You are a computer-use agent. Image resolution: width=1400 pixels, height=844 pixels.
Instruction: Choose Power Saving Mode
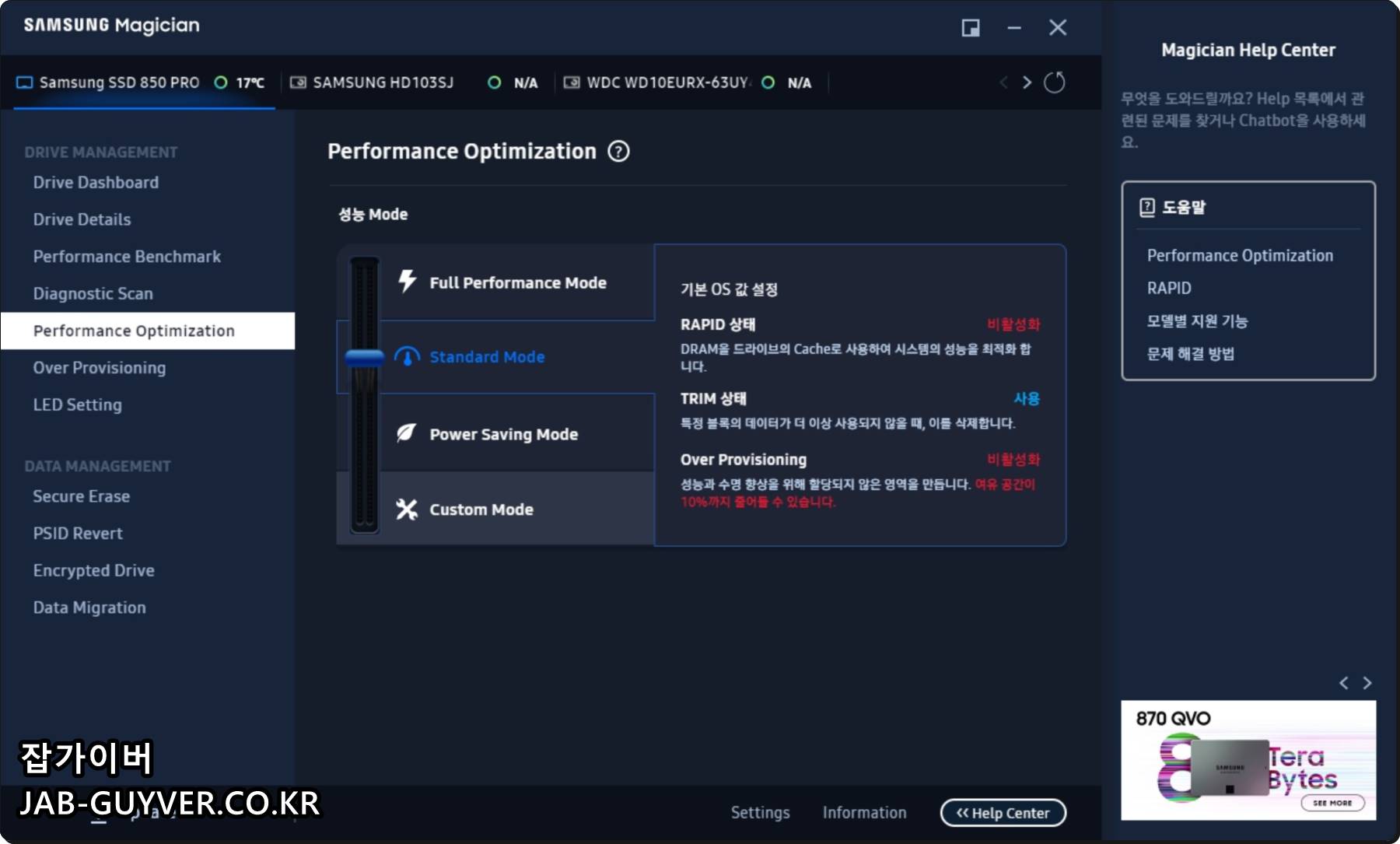(516, 433)
